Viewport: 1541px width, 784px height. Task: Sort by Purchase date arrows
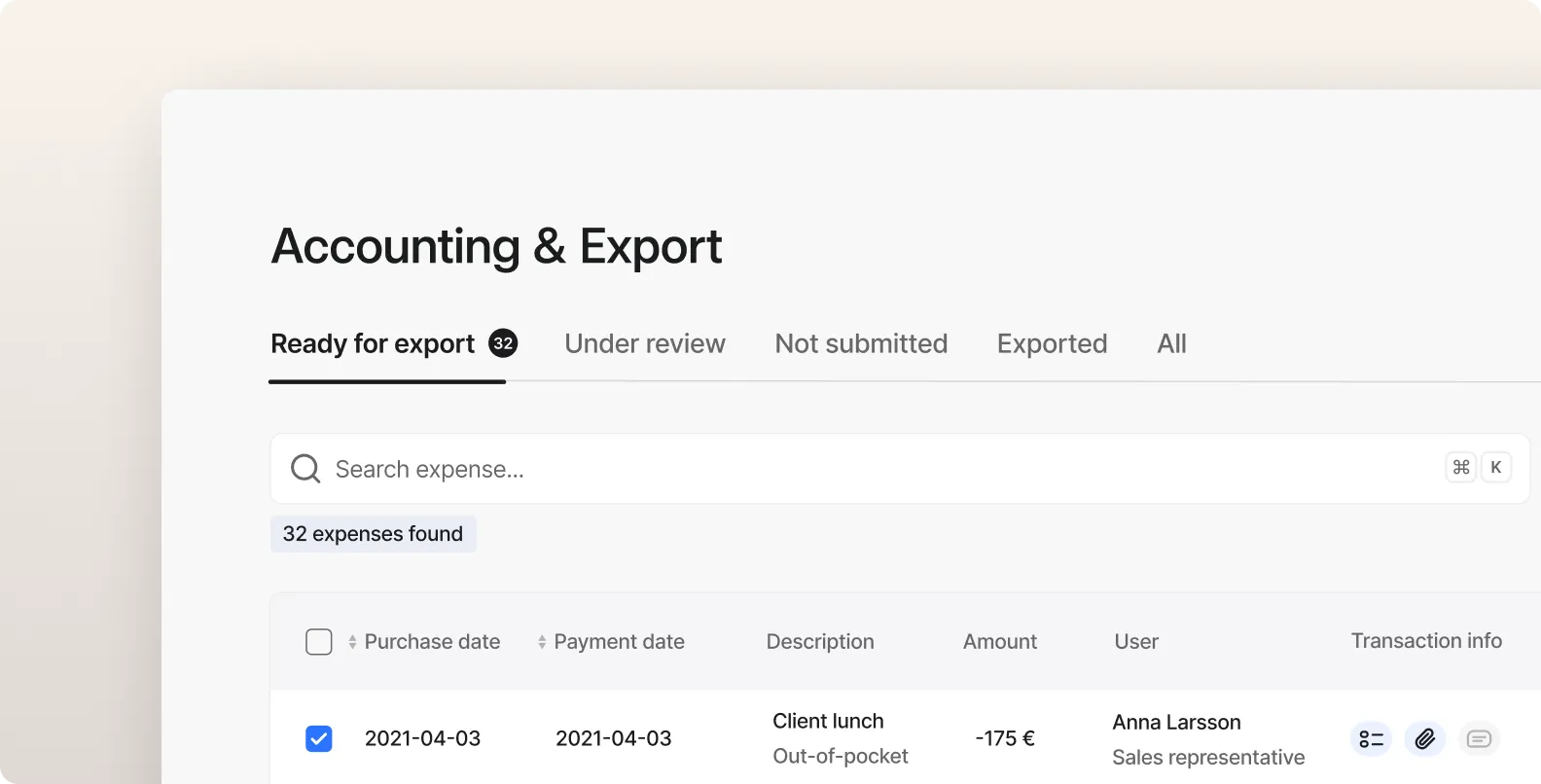pyautogui.click(x=352, y=642)
